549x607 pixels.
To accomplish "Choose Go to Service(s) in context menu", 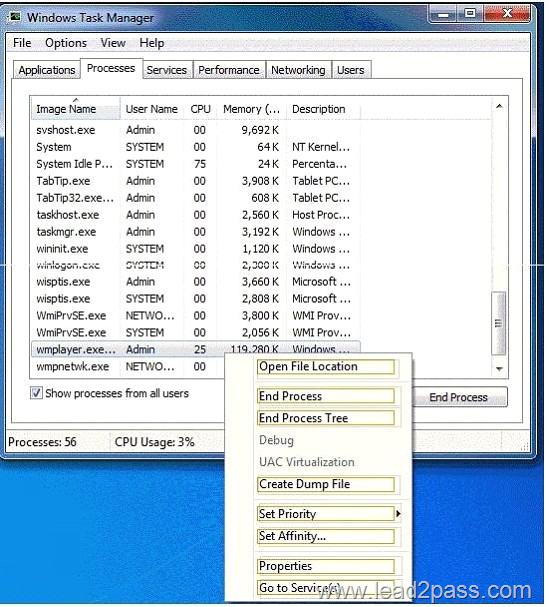I will click(325, 588).
